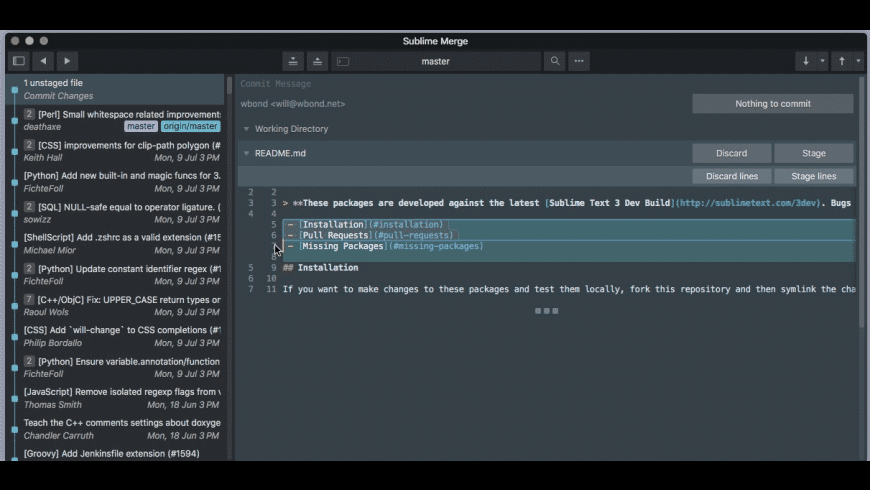Click the push up-arrow icon
Viewport: 870px width, 490px height.
click(x=842, y=61)
